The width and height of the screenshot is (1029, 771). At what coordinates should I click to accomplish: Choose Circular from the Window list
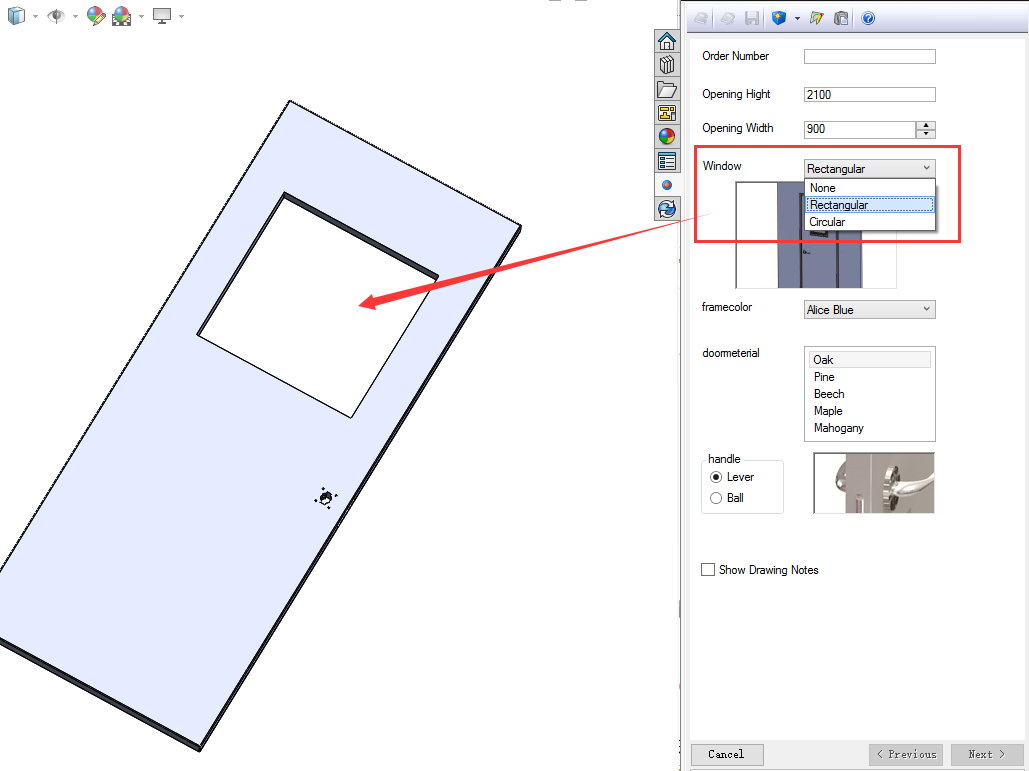(827, 222)
